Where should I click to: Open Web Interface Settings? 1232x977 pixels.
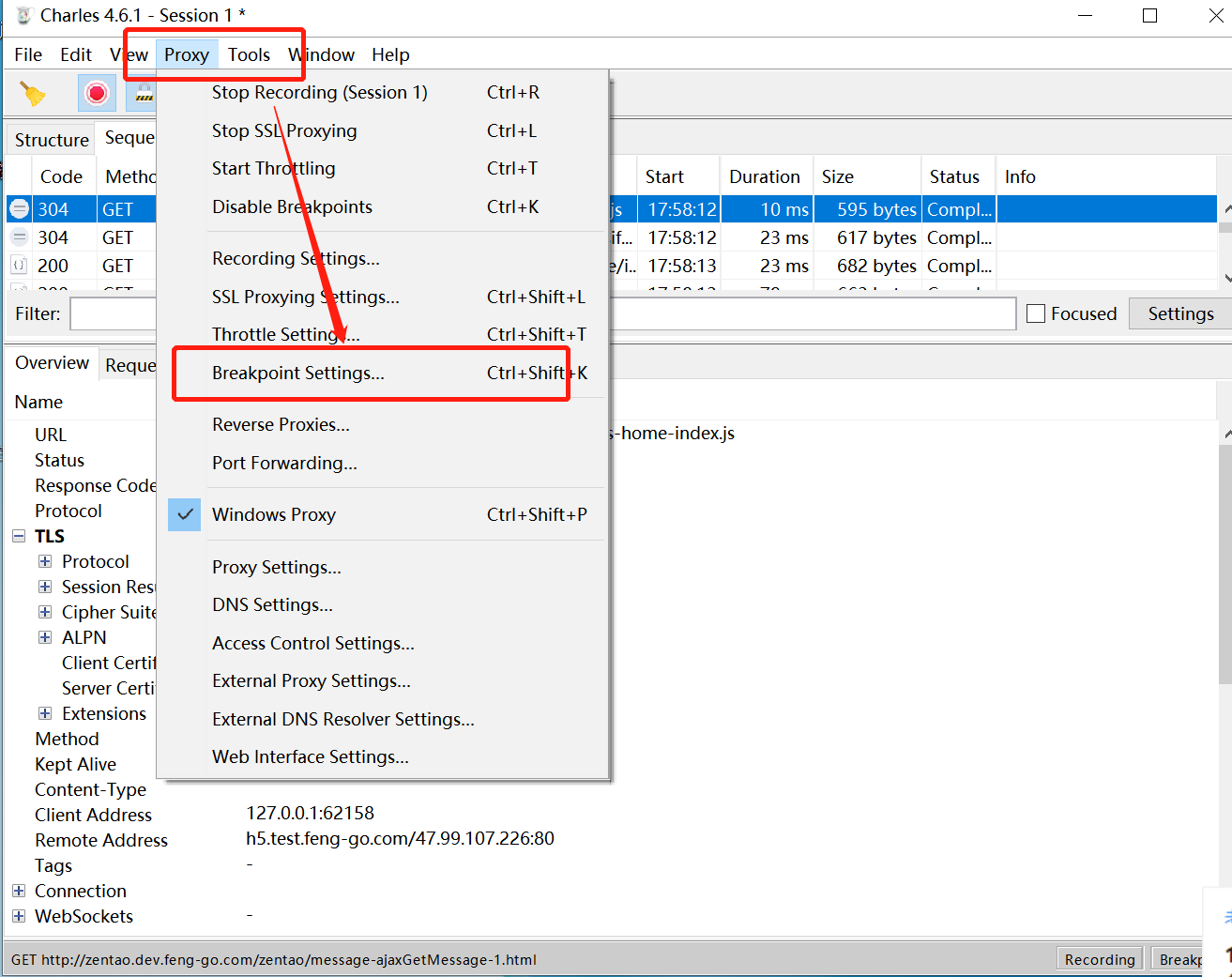point(381,756)
